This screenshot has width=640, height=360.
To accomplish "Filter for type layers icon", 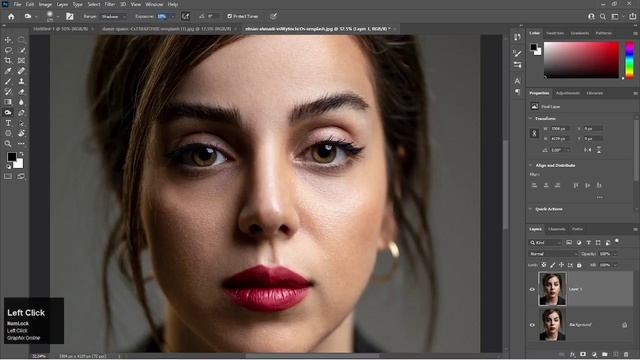I will click(x=589, y=242).
